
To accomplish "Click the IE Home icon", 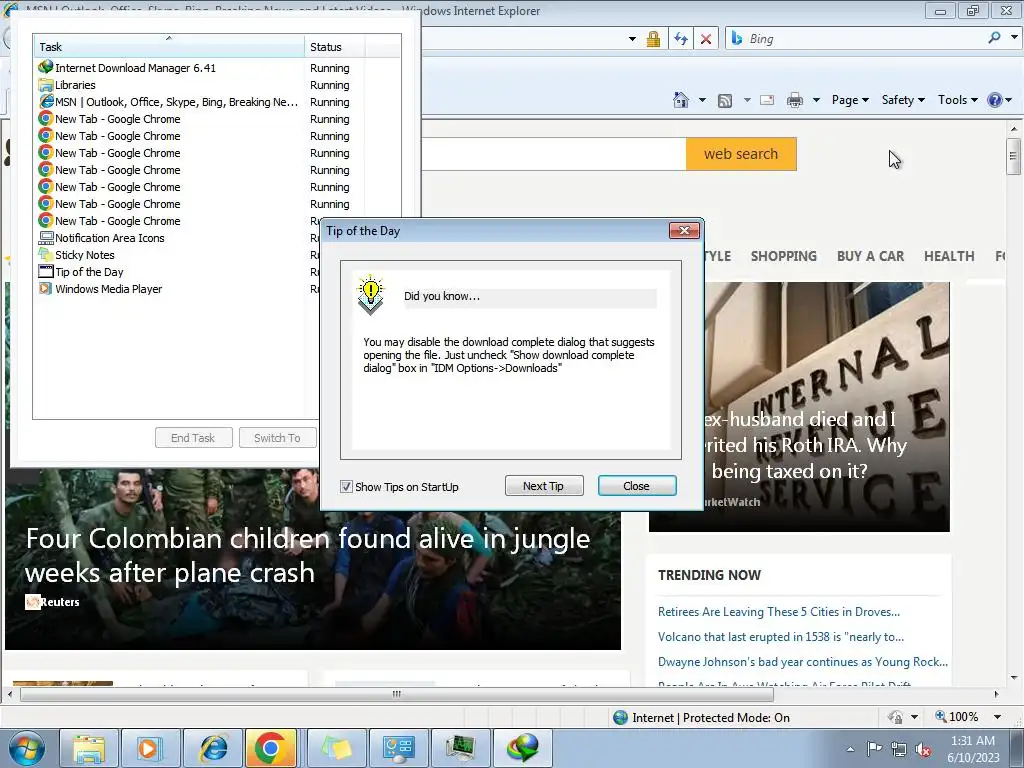I will tap(680, 100).
